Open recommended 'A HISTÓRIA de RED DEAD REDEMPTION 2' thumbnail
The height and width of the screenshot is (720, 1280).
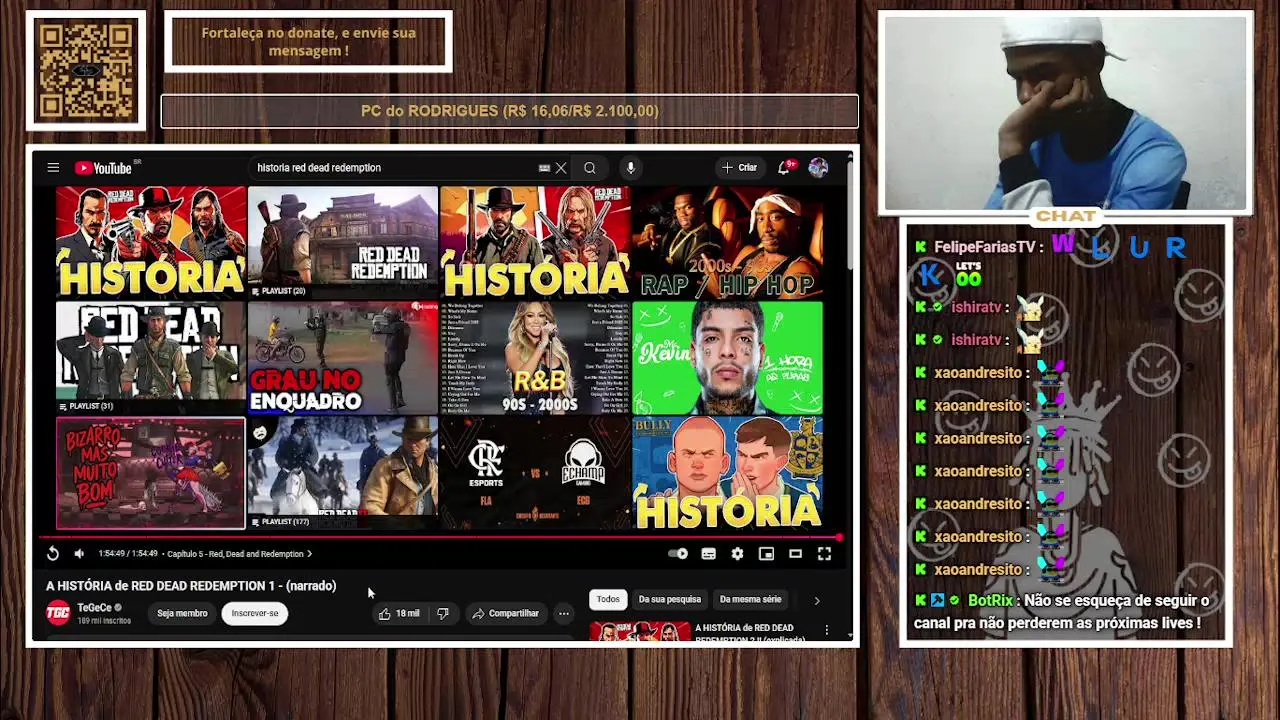click(640, 631)
